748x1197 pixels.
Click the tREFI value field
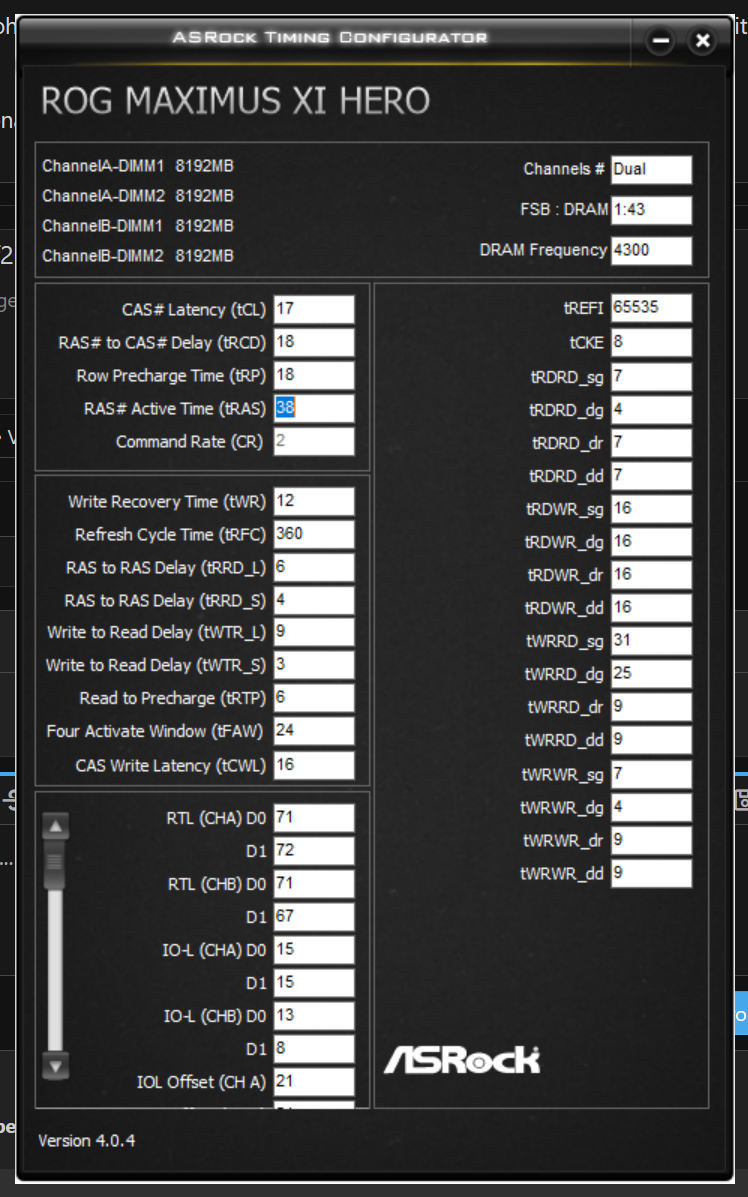(x=651, y=308)
